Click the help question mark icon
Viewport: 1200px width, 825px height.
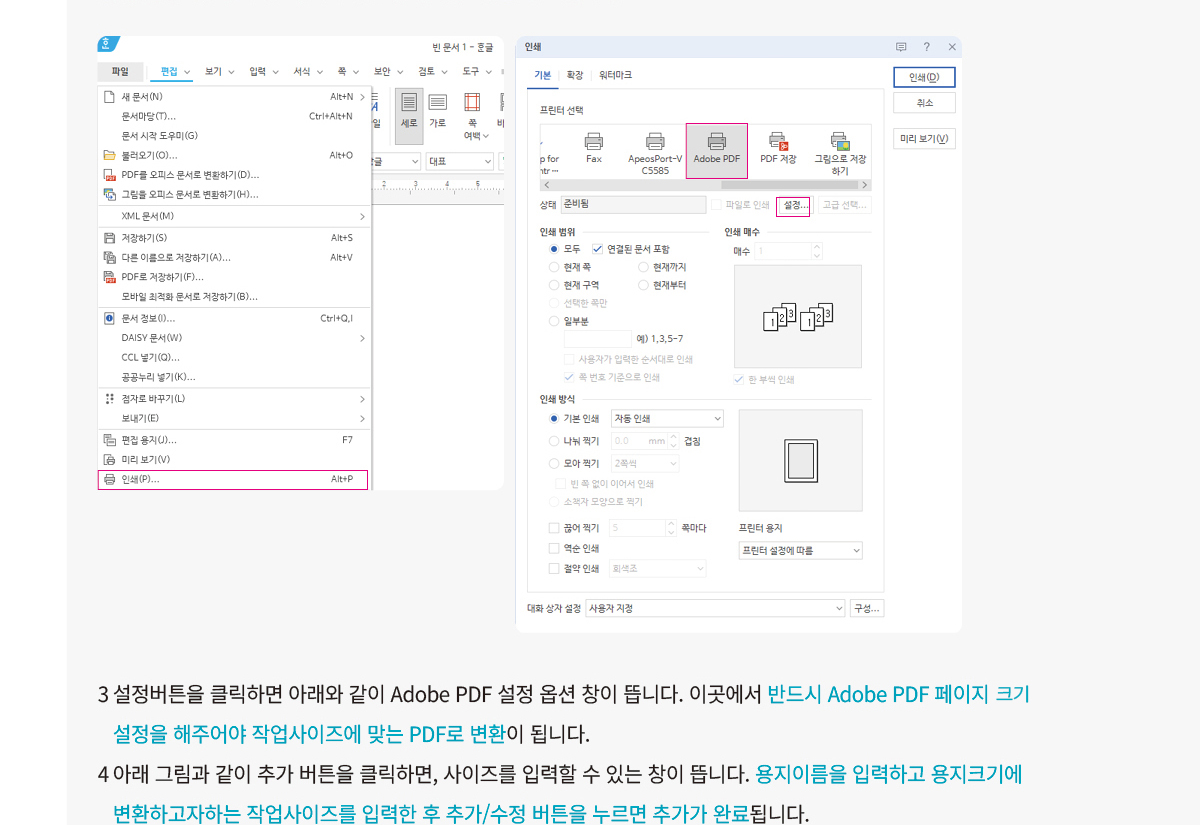coord(926,47)
